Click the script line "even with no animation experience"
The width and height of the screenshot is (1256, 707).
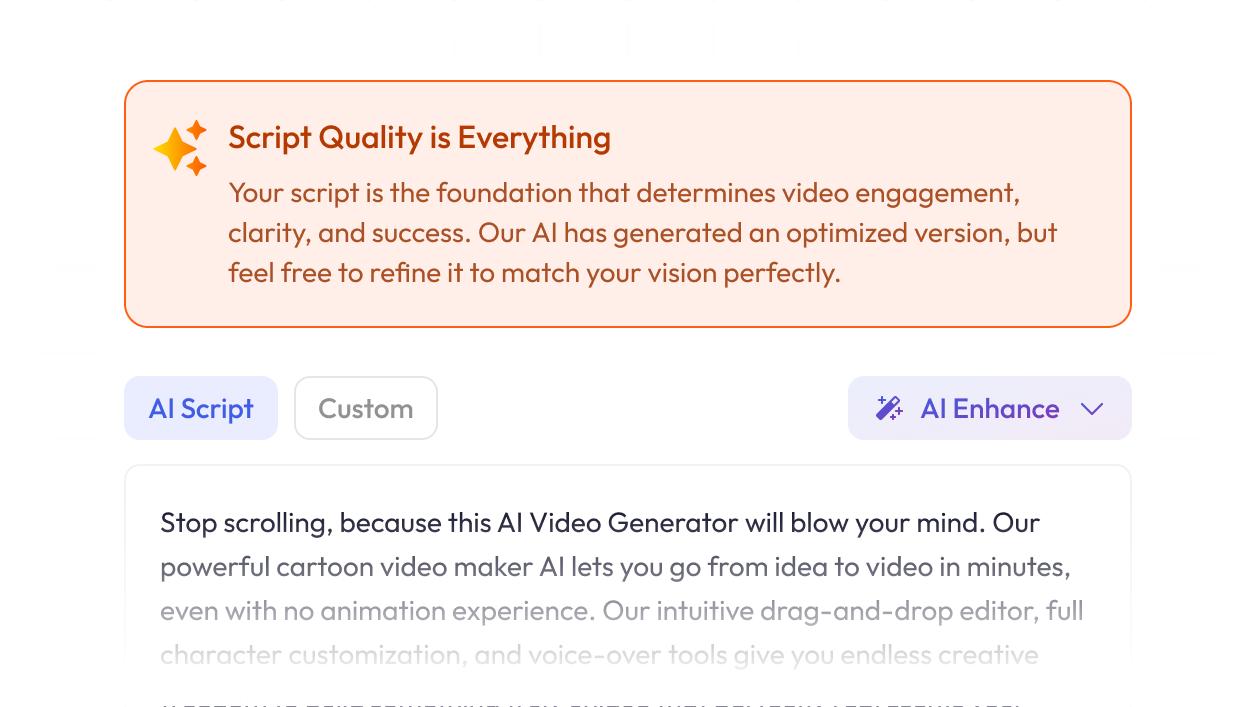pos(621,611)
